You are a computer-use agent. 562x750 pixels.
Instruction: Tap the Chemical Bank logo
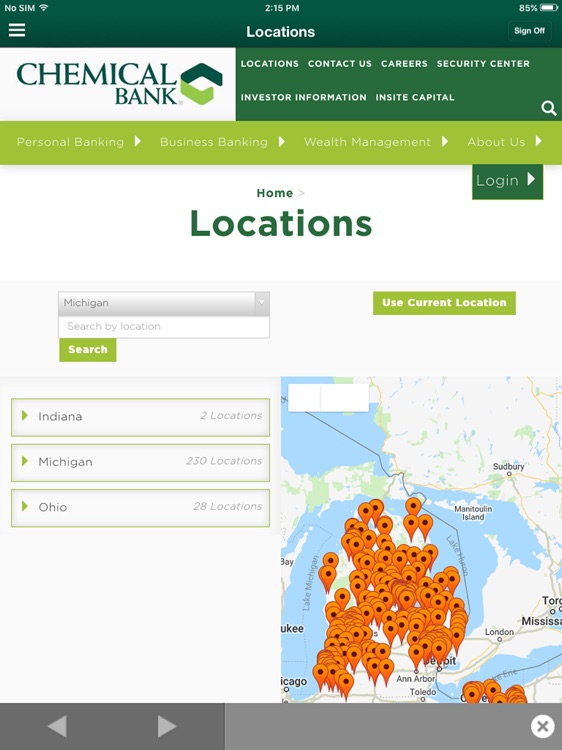[120, 84]
